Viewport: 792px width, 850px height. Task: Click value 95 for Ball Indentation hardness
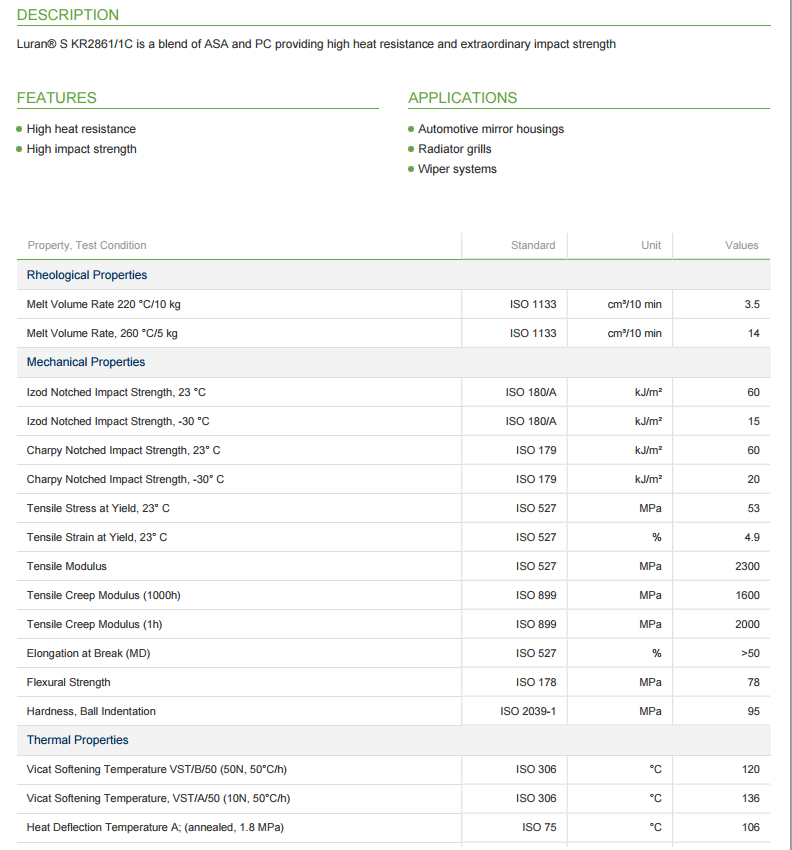(x=754, y=711)
